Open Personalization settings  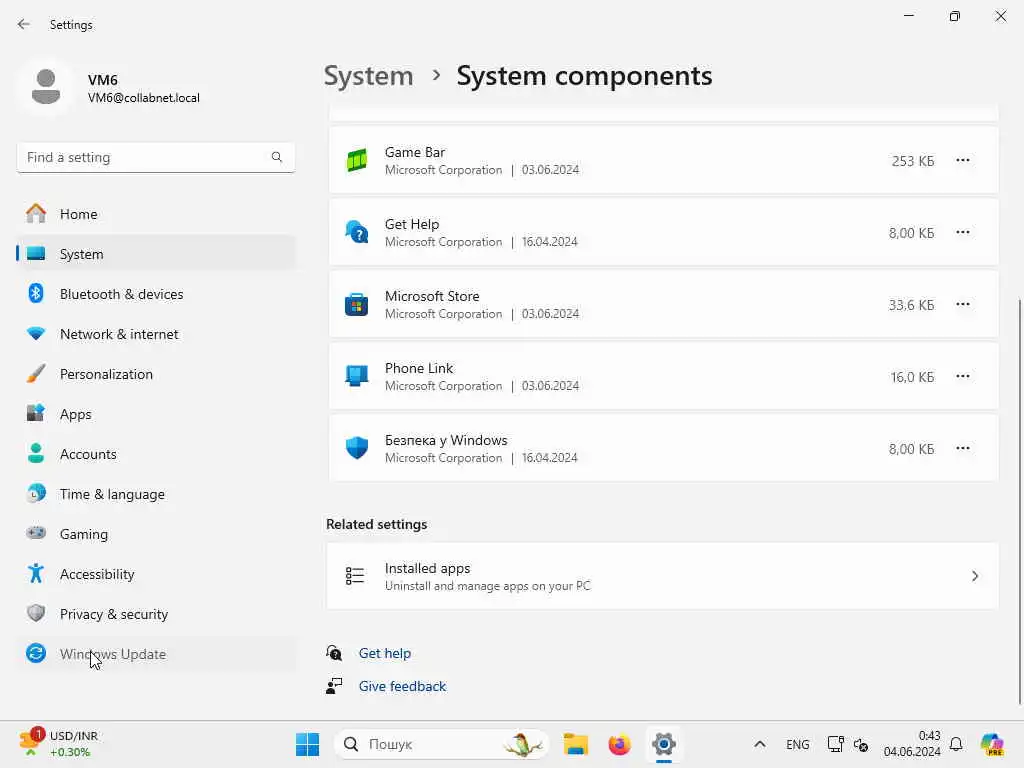pyautogui.click(x=155, y=374)
